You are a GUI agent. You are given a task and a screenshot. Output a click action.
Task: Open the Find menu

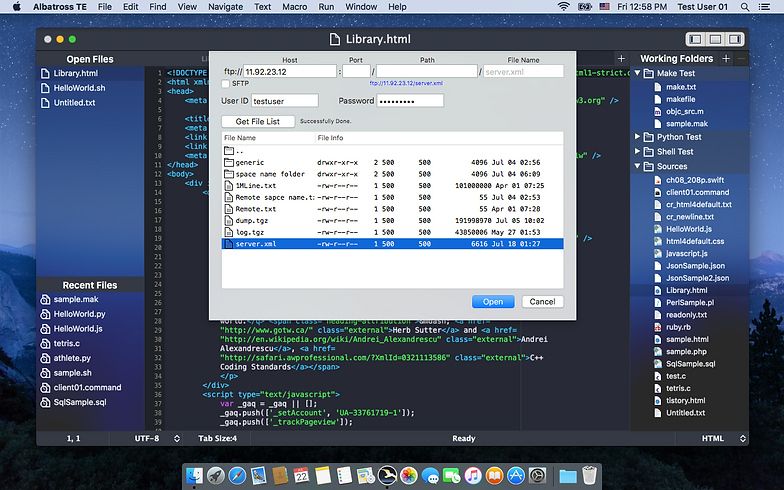tap(158, 7)
